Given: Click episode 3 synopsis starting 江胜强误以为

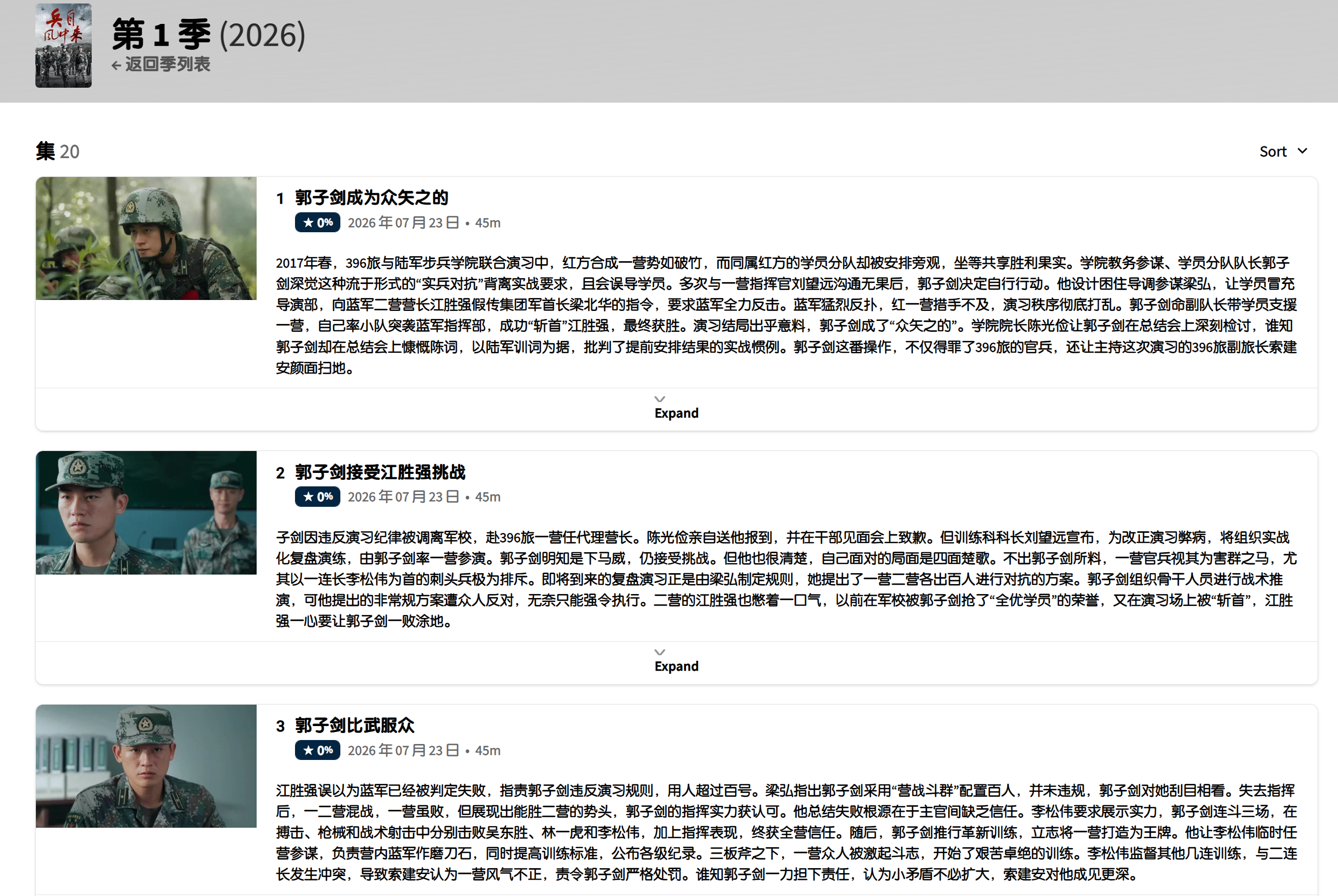Looking at the screenshot, I should [787, 832].
